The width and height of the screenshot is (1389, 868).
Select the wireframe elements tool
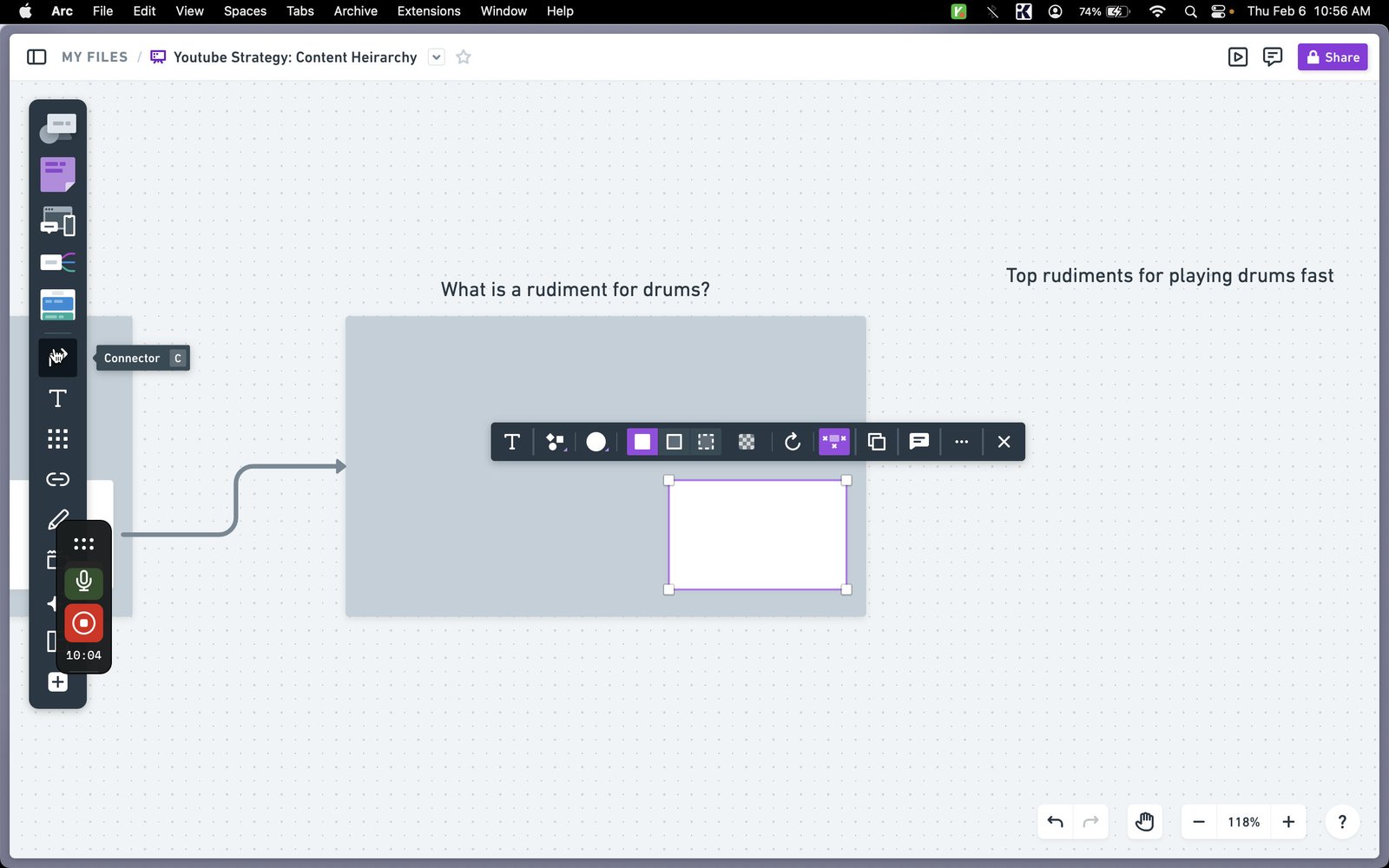click(x=57, y=221)
